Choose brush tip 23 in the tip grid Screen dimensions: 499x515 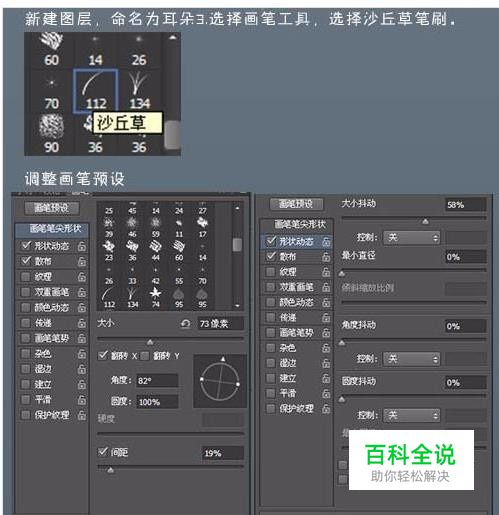109,251
